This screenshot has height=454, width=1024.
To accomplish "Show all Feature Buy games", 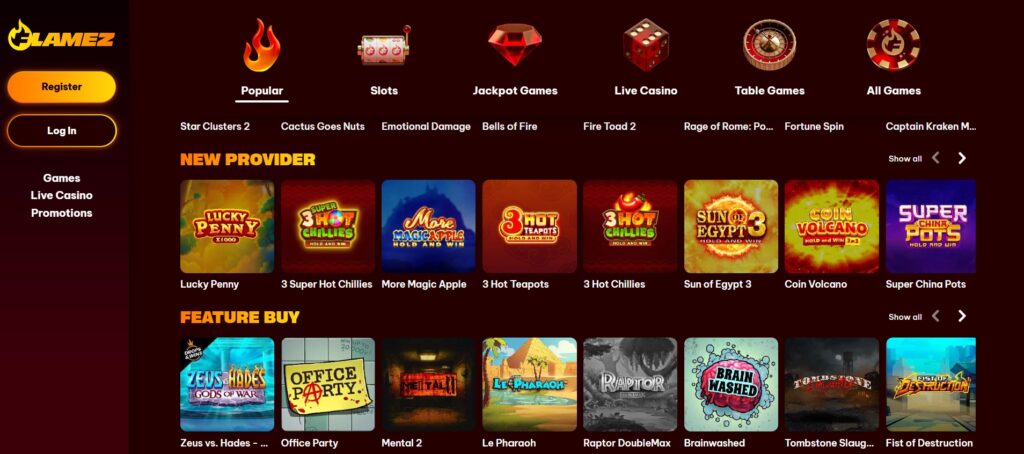I will (905, 317).
